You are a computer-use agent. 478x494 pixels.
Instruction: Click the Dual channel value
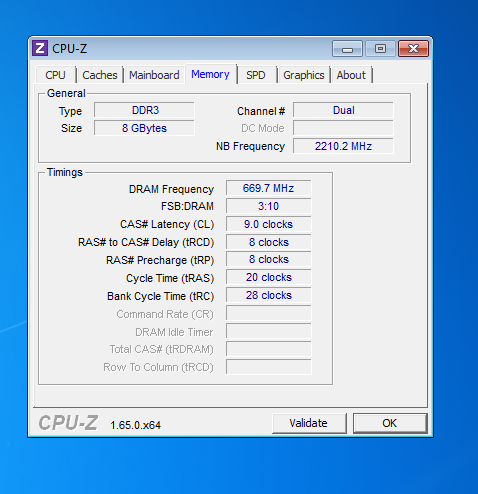(343, 110)
